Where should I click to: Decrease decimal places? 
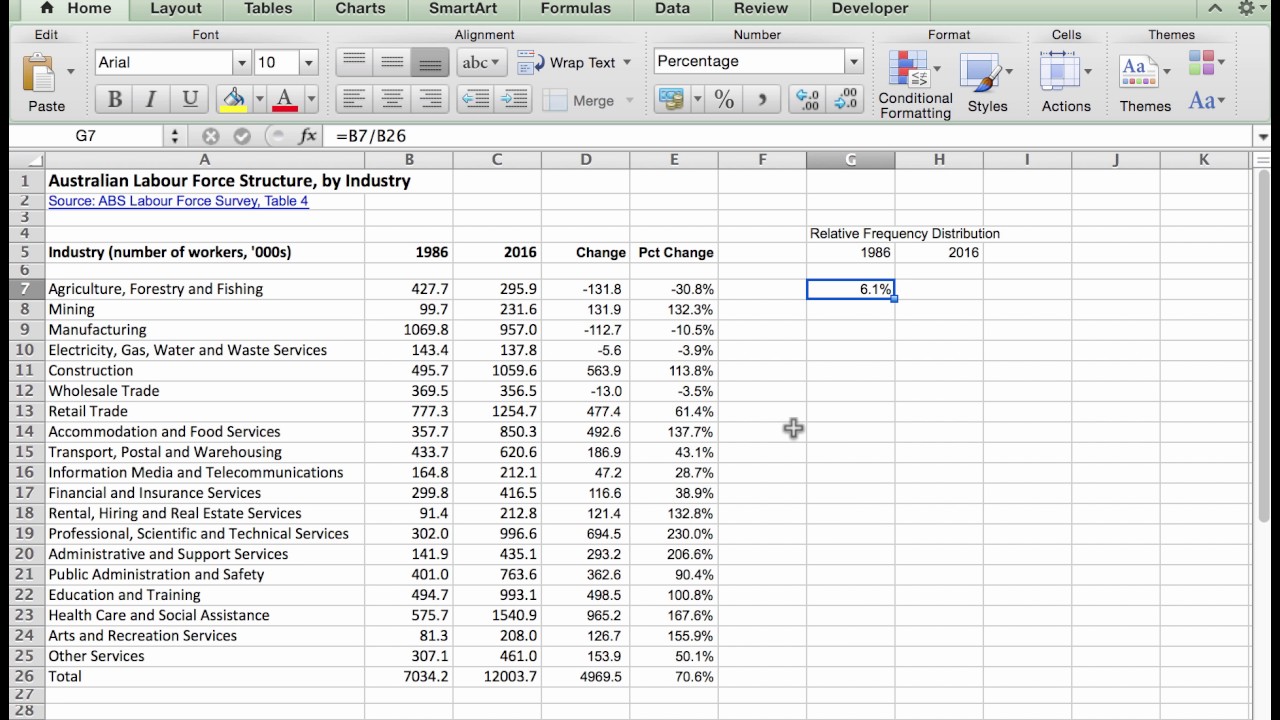(x=845, y=99)
